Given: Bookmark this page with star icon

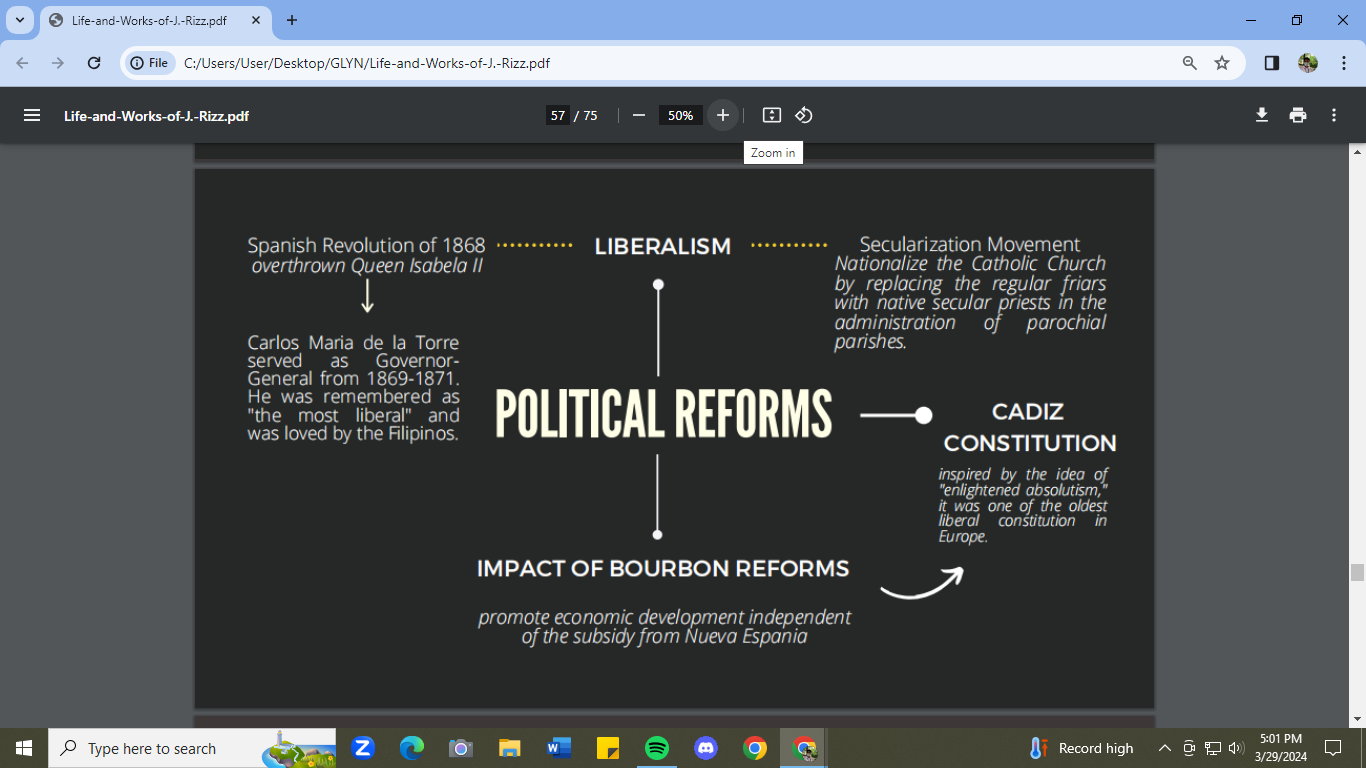Looking at the screenshot, I should click(x=1222, y=63).
